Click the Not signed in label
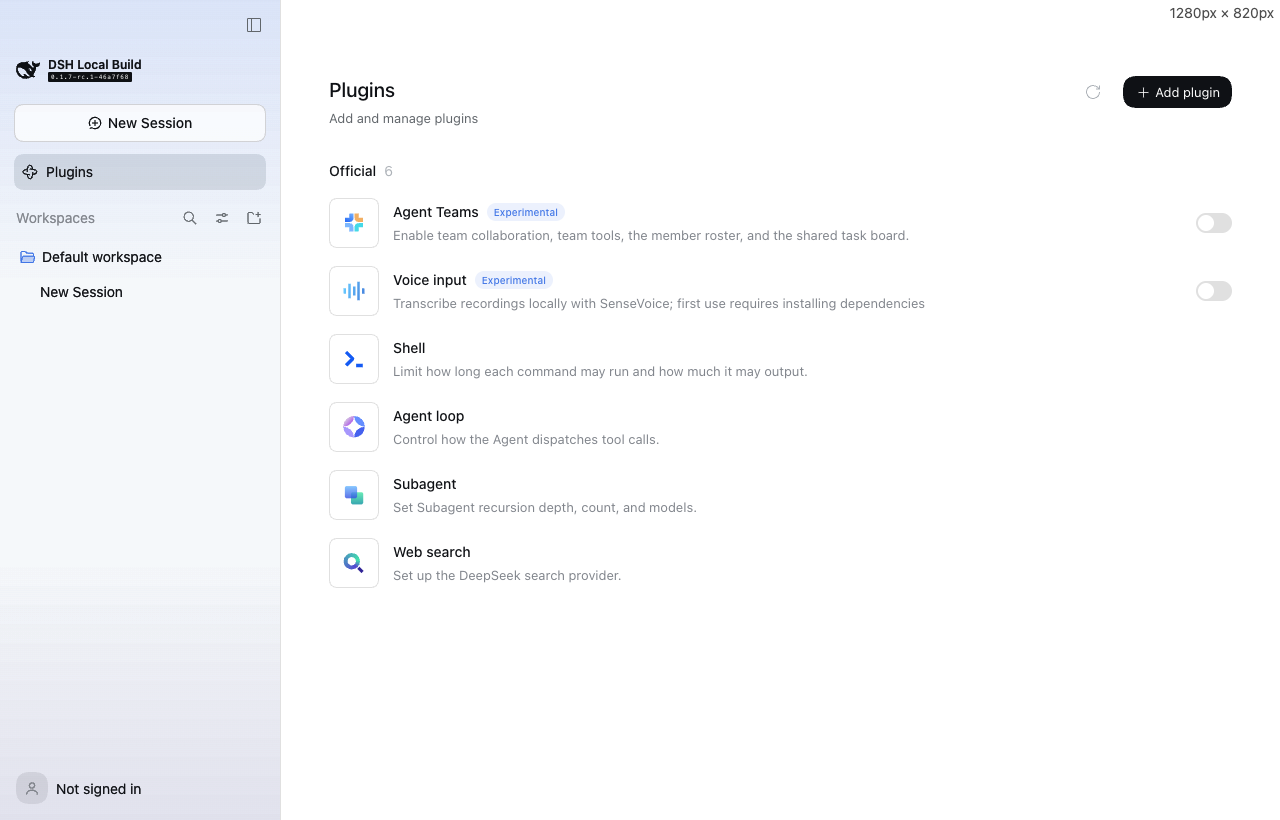Image resolution: width=1280 pixels, height=820 pixels. coord(98,789)
